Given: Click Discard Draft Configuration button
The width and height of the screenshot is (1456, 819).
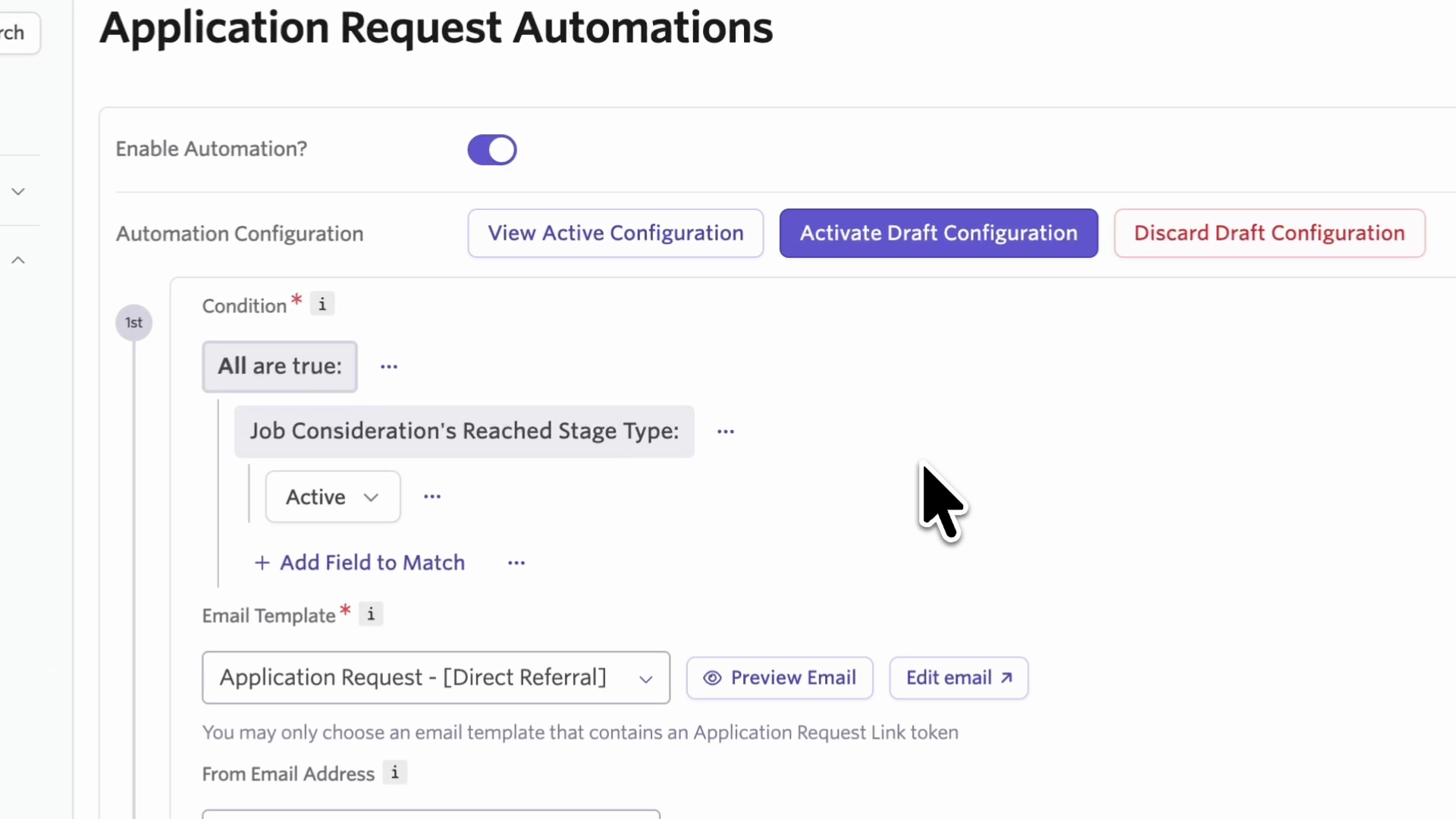Looking at the screenshot, I should coord(1269,233).
